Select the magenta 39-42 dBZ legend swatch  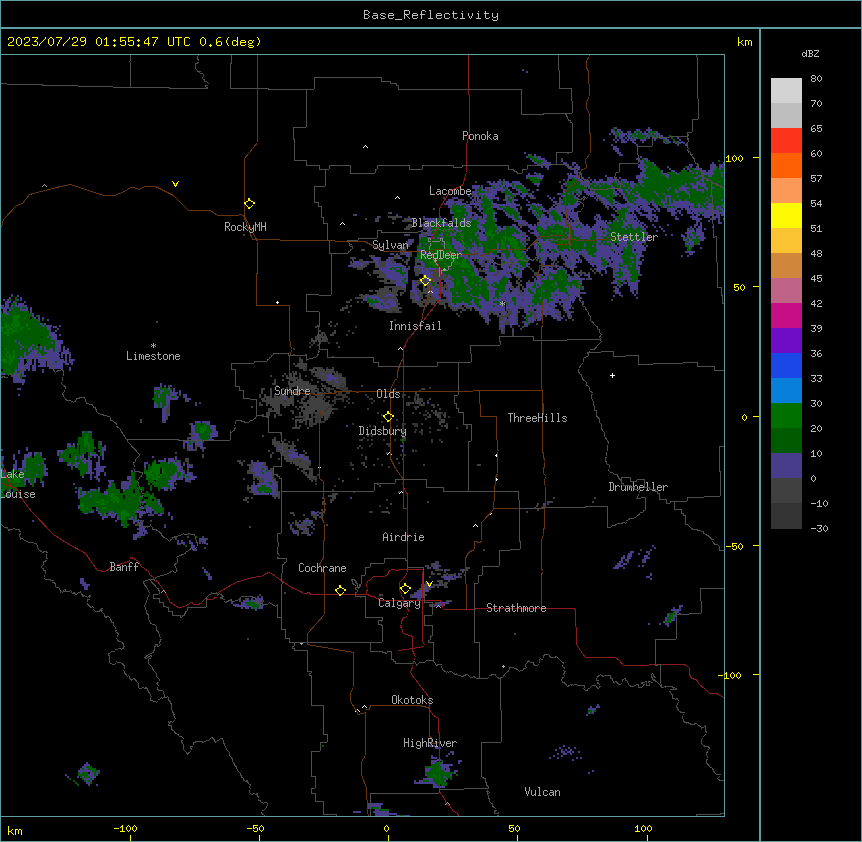coord(786,315)
